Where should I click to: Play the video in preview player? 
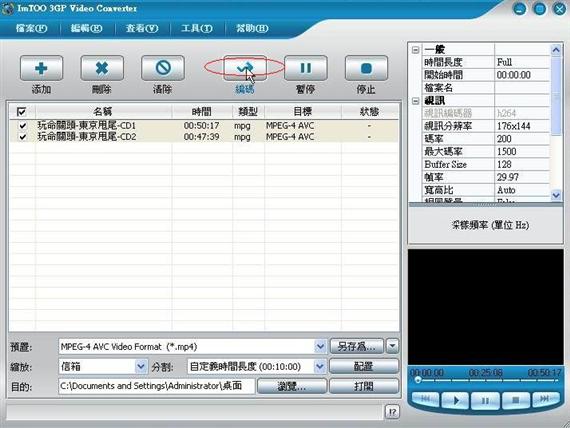[455, 400]
